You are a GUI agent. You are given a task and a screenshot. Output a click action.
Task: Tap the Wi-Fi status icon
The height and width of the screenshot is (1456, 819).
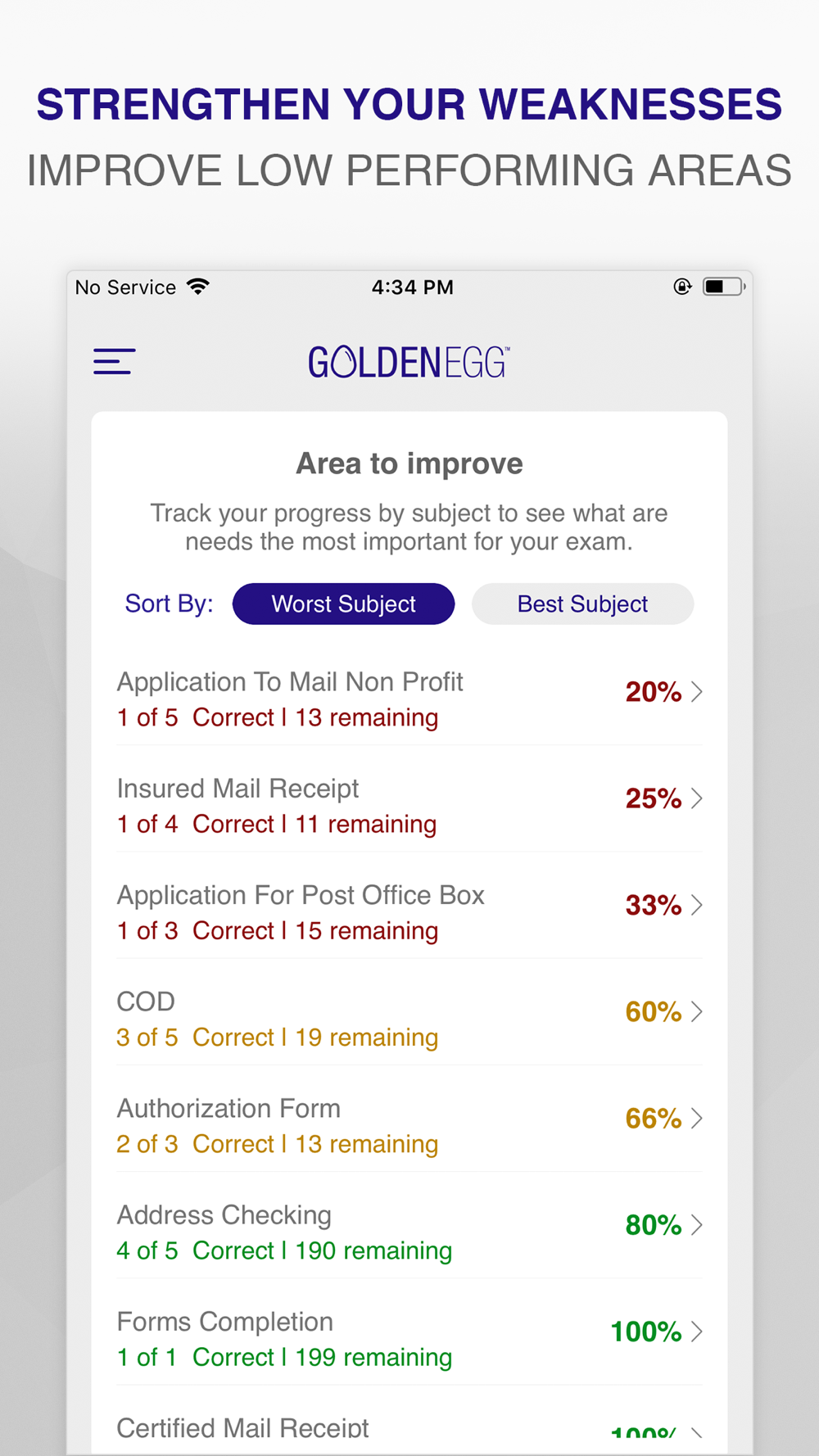(198, 287)
